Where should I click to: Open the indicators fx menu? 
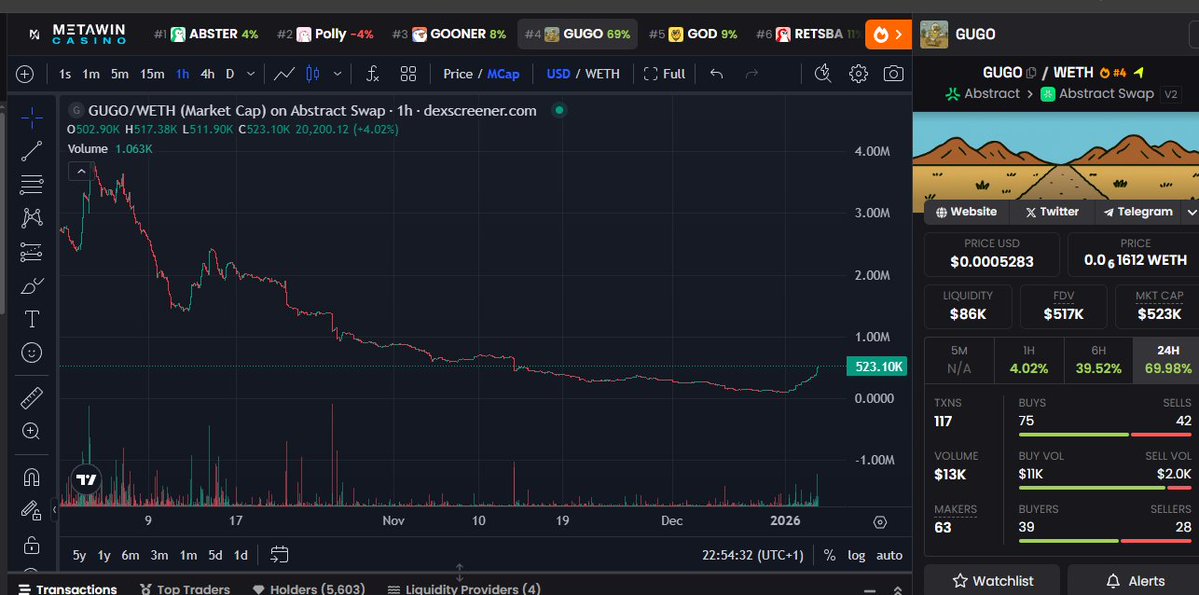coord(372,74)
